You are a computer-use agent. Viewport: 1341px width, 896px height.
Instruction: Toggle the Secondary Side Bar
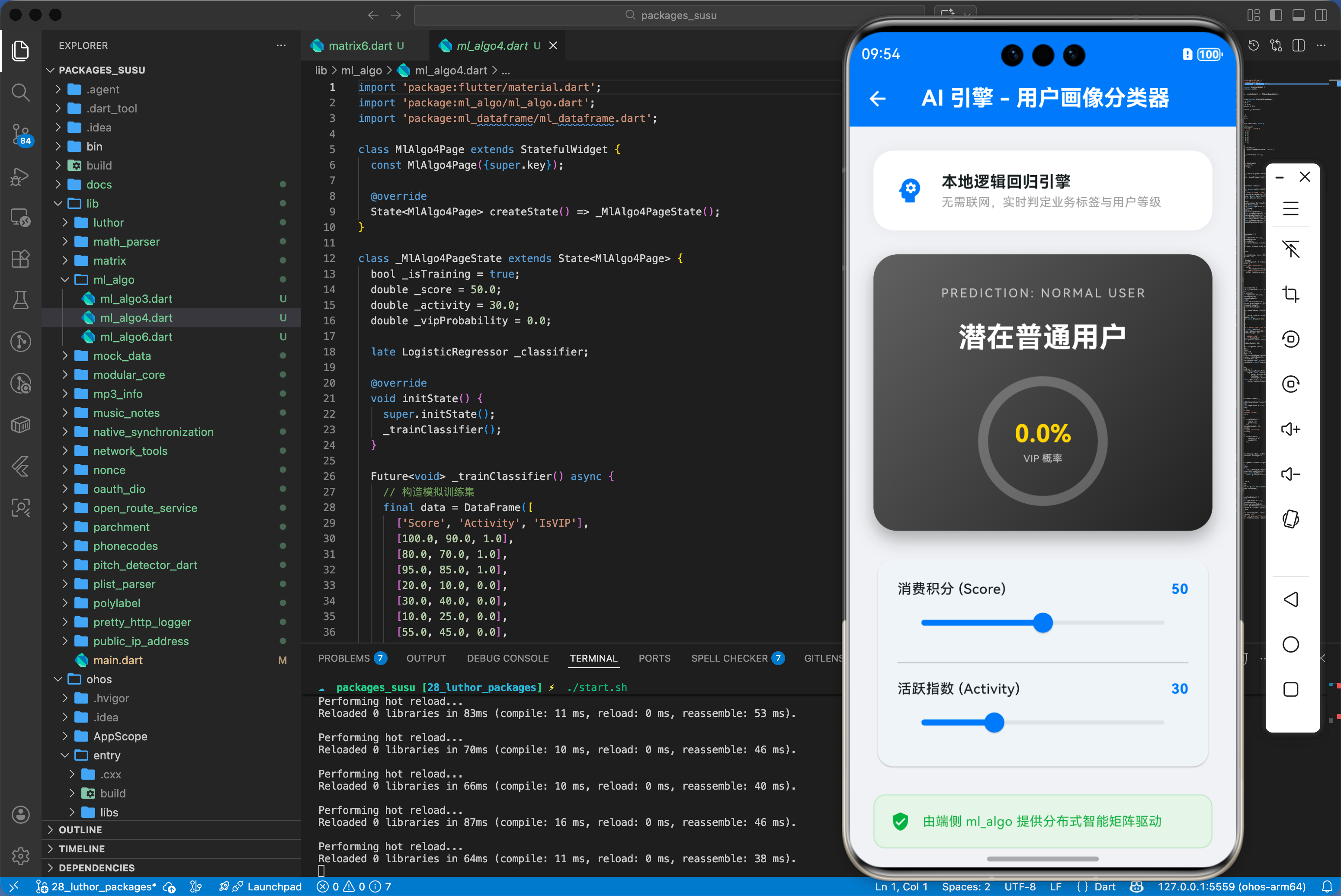(1321, 16)
